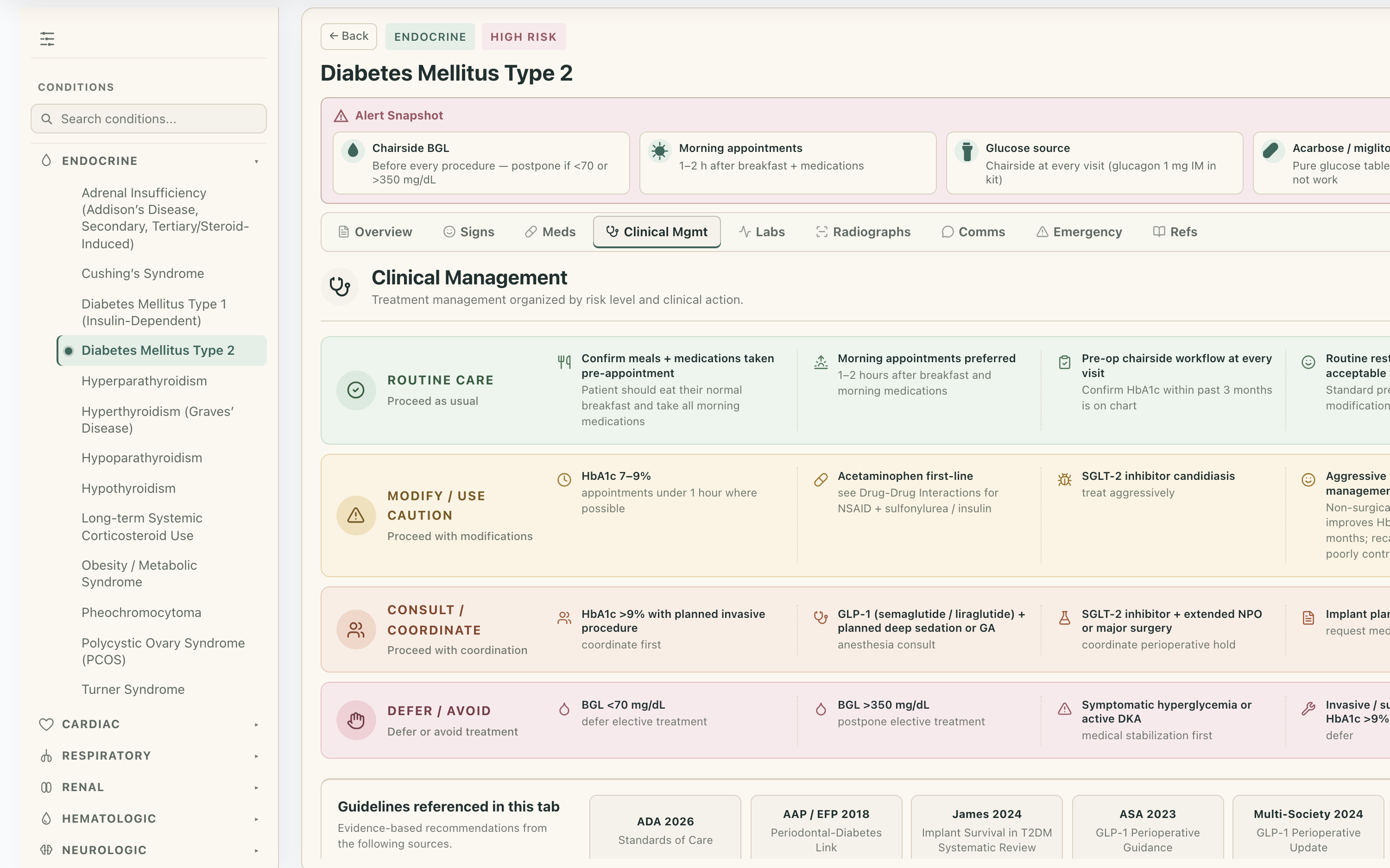Image resolution: width=1390 pixels, height=868 pixels.
Task: Click the Modify / Use Caution warning icon
Action: [356, 516]
